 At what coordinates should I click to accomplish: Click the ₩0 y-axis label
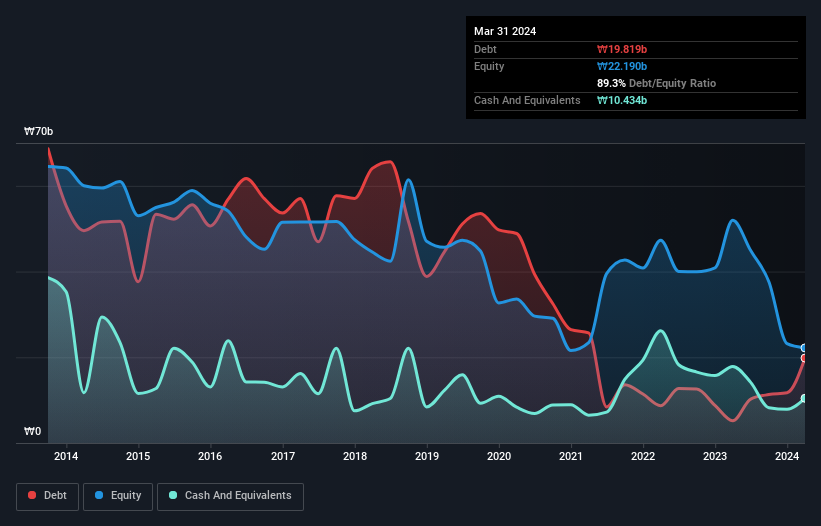point(32,431)
